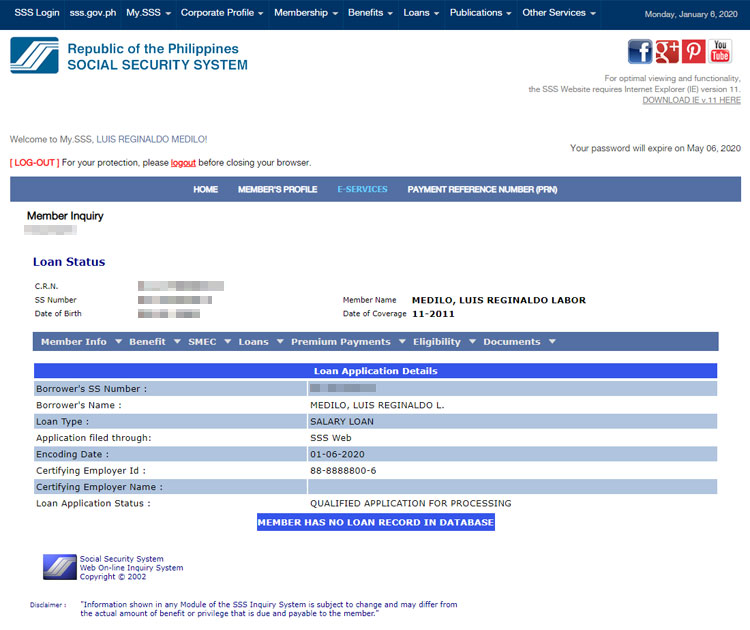The image size is (750, 630).
Task: Open the SMEC inquiry menu
Action: [202, 342]
